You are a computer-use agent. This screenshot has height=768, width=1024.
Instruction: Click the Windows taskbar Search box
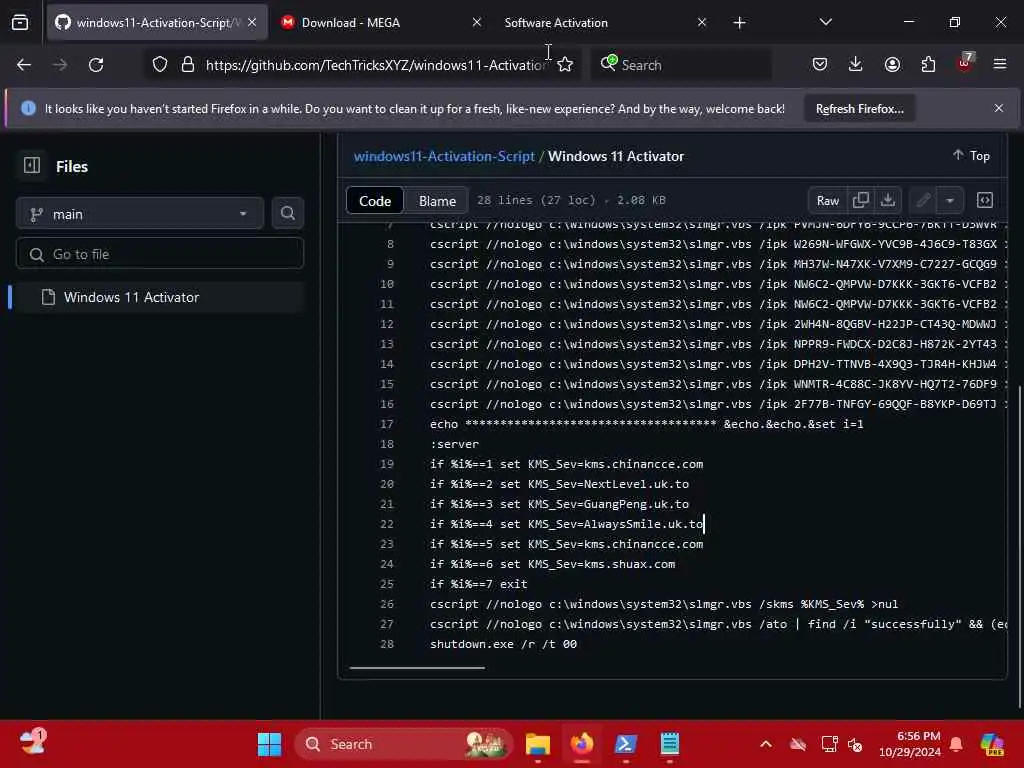pos(403,744)
